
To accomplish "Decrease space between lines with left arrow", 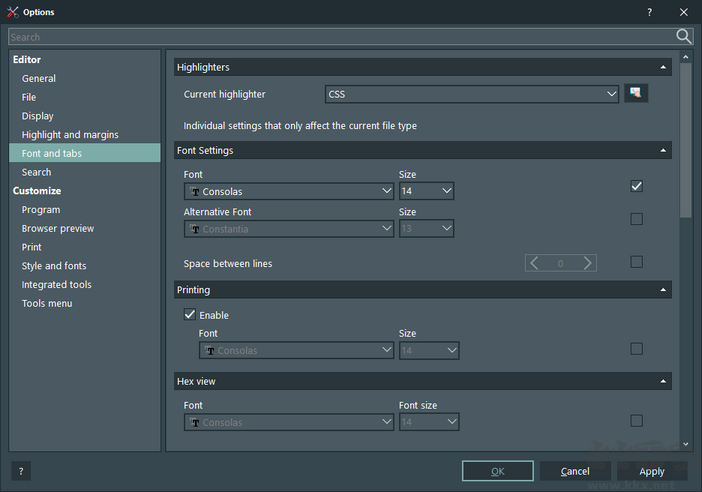I will coord(535,263).
